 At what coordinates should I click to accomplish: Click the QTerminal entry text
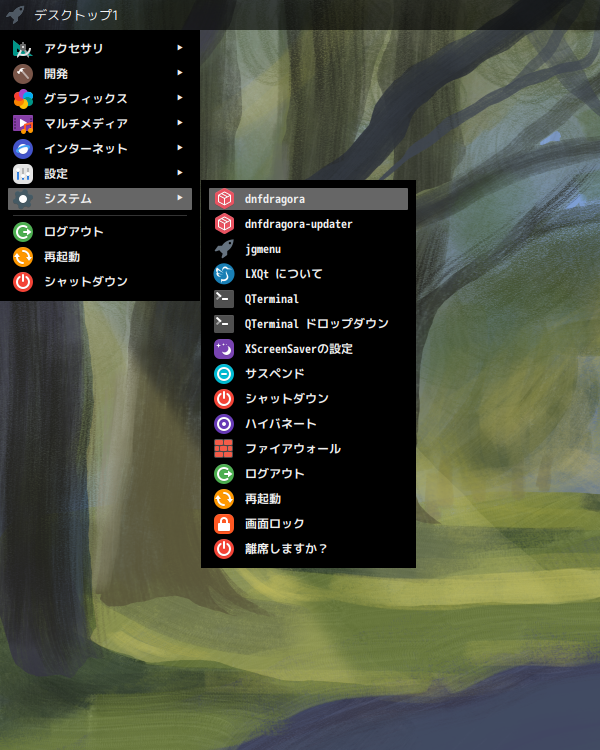272,299
